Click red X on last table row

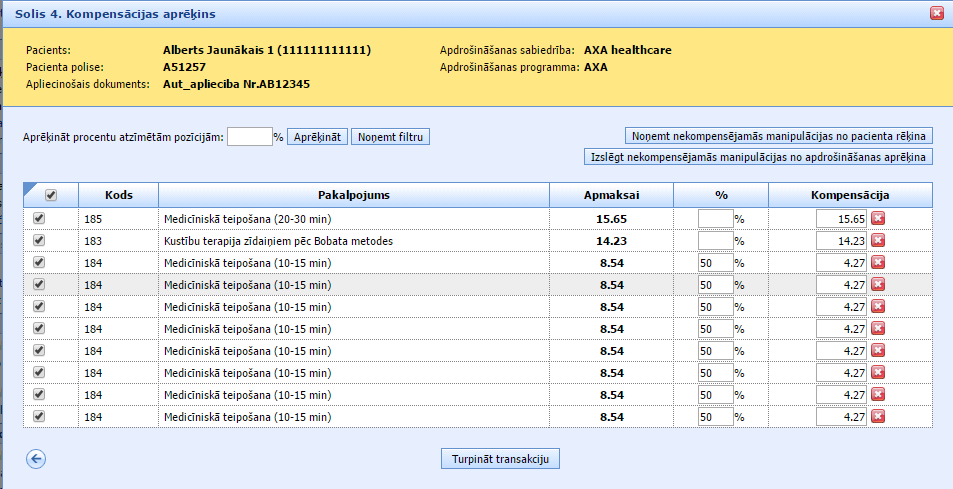click(x=878, y=416)
